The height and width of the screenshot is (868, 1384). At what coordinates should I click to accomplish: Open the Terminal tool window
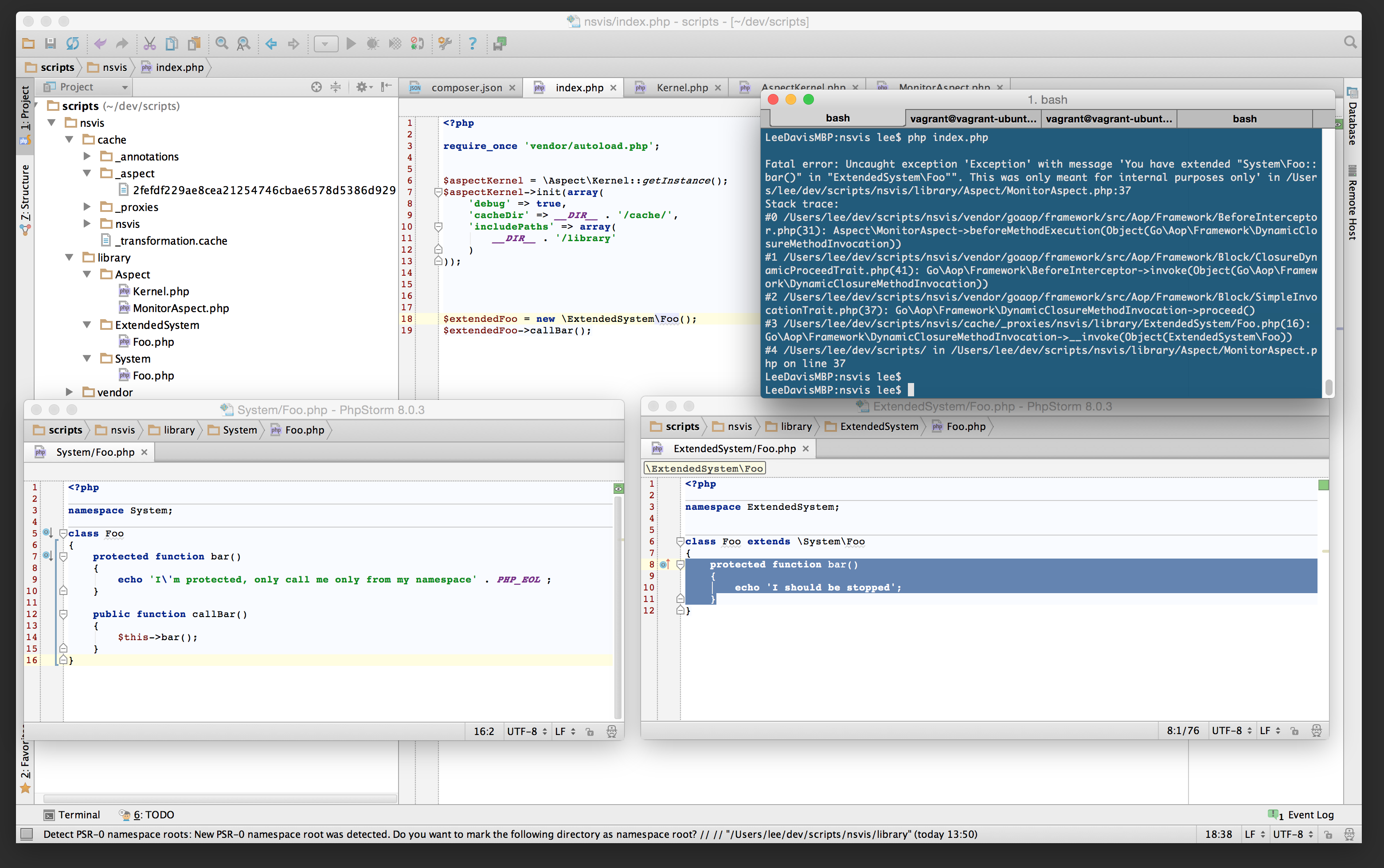[x=72, y=815]
